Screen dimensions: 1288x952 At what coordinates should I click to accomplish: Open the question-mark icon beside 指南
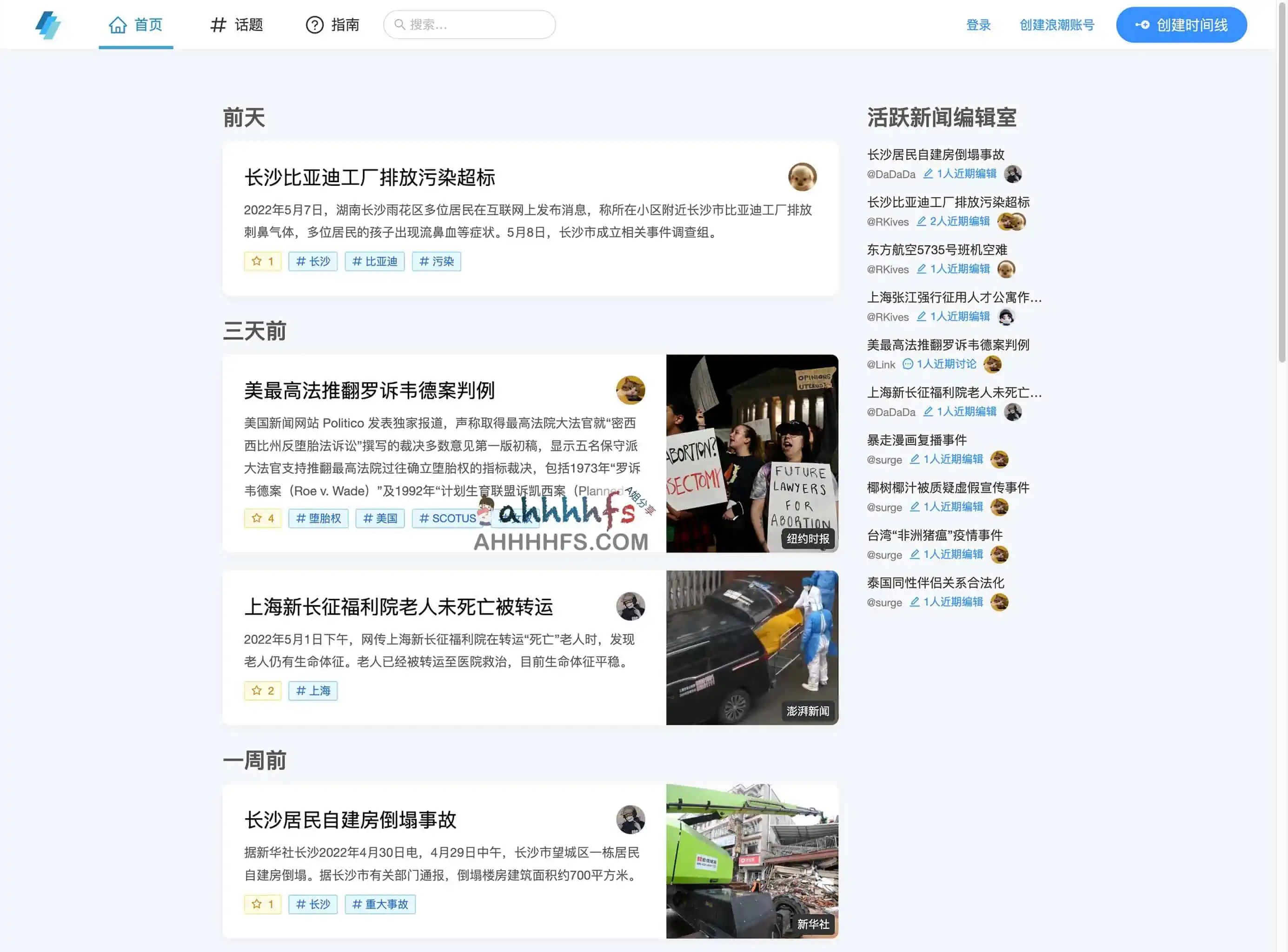314,25
